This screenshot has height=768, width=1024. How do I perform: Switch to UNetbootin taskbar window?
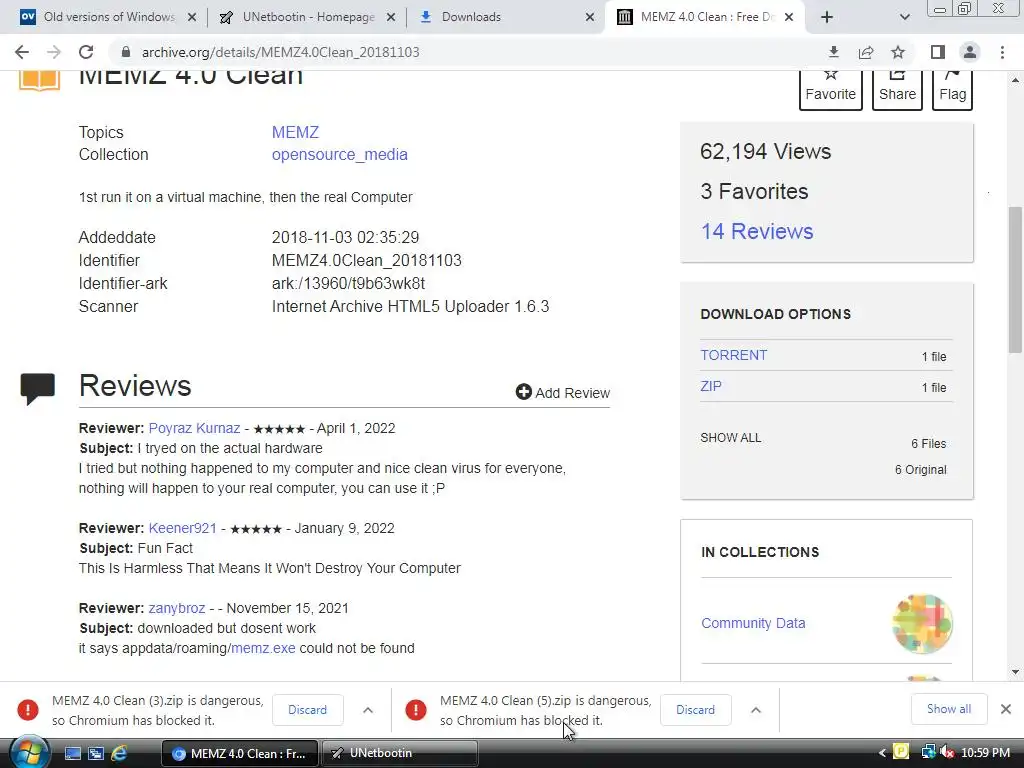tap(400, 754)
